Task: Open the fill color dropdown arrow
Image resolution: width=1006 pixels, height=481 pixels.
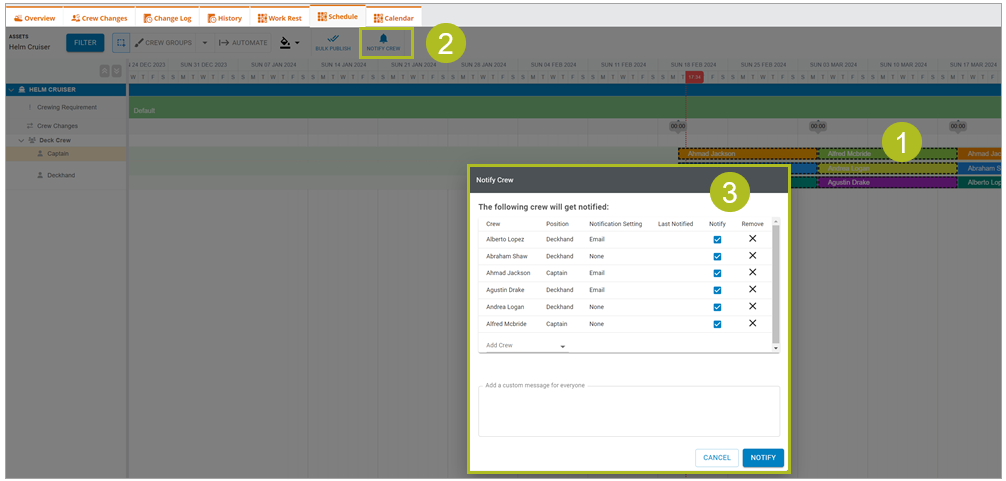Action: pyautogui.click(x=297, y=44)
